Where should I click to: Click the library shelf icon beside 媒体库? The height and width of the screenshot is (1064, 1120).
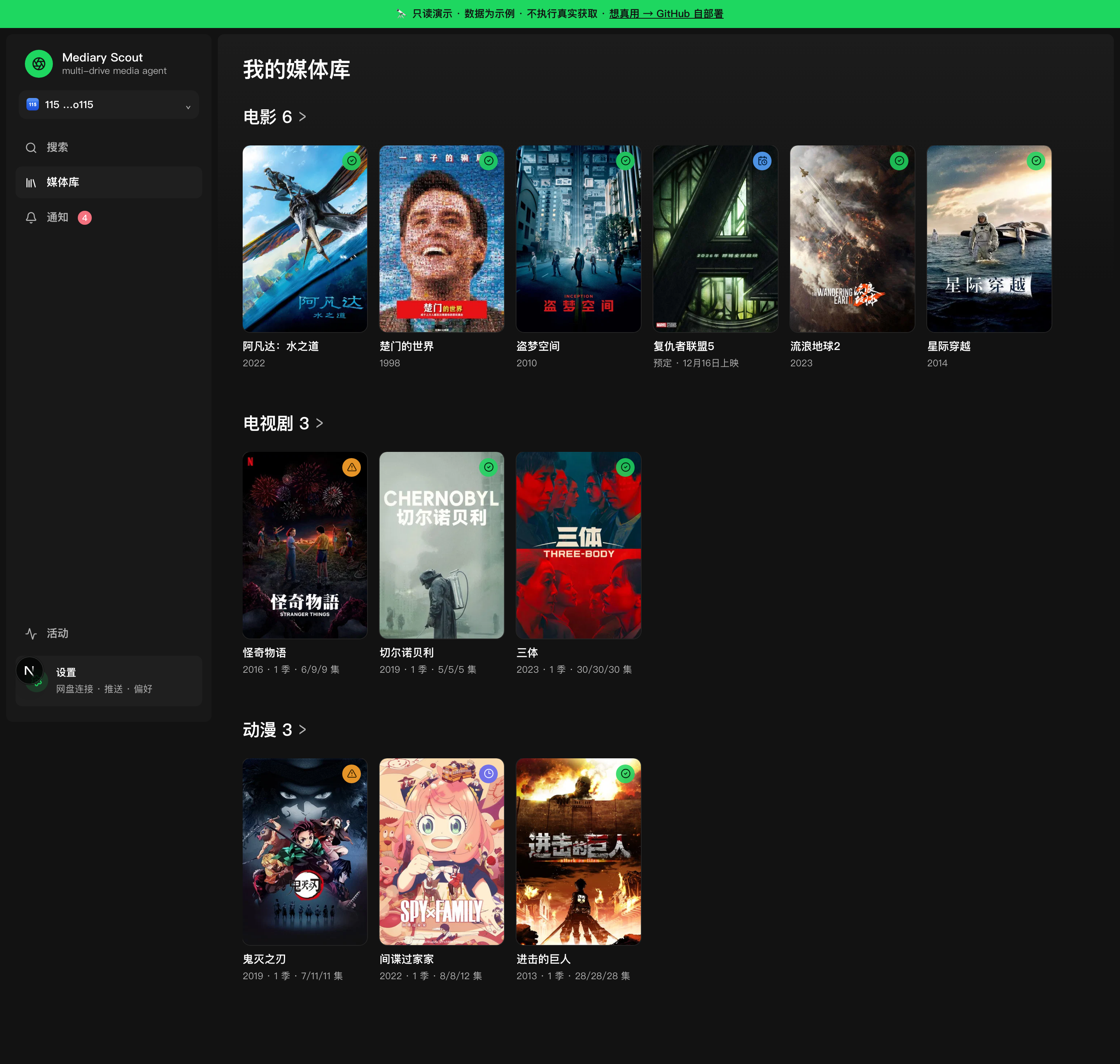[x=31, y=183]
